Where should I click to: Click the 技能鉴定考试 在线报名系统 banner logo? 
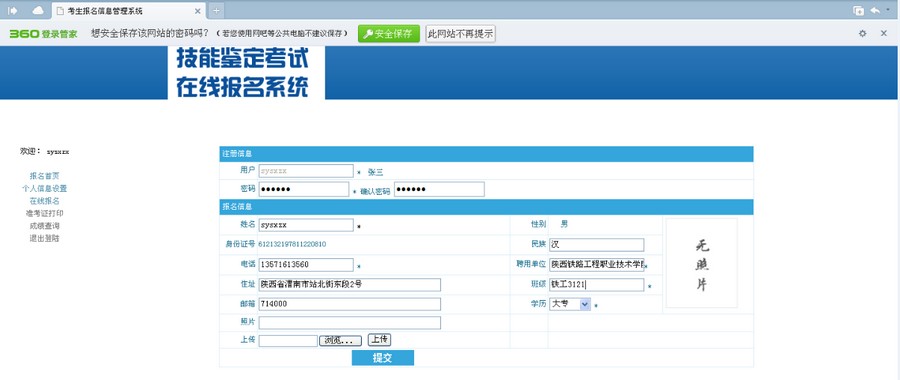(x=246, y=73)
